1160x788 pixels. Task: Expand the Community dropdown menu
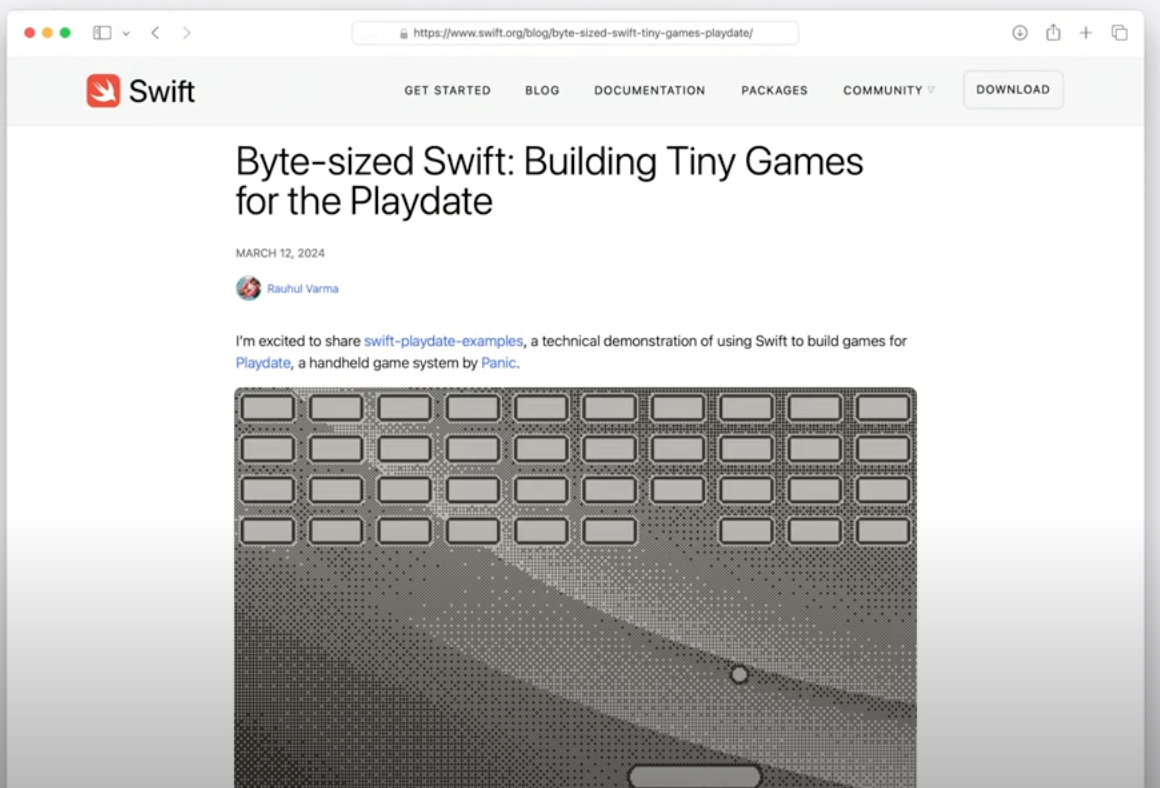[x=888, y=90]
